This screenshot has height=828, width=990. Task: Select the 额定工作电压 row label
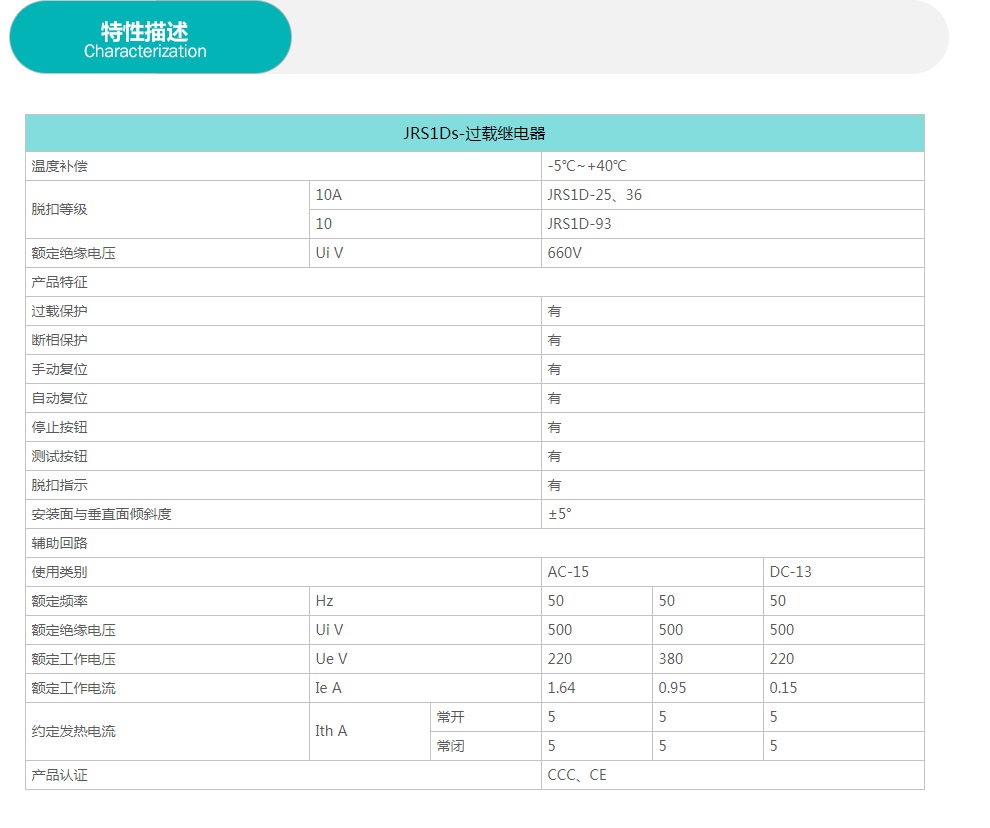[73, 660]
